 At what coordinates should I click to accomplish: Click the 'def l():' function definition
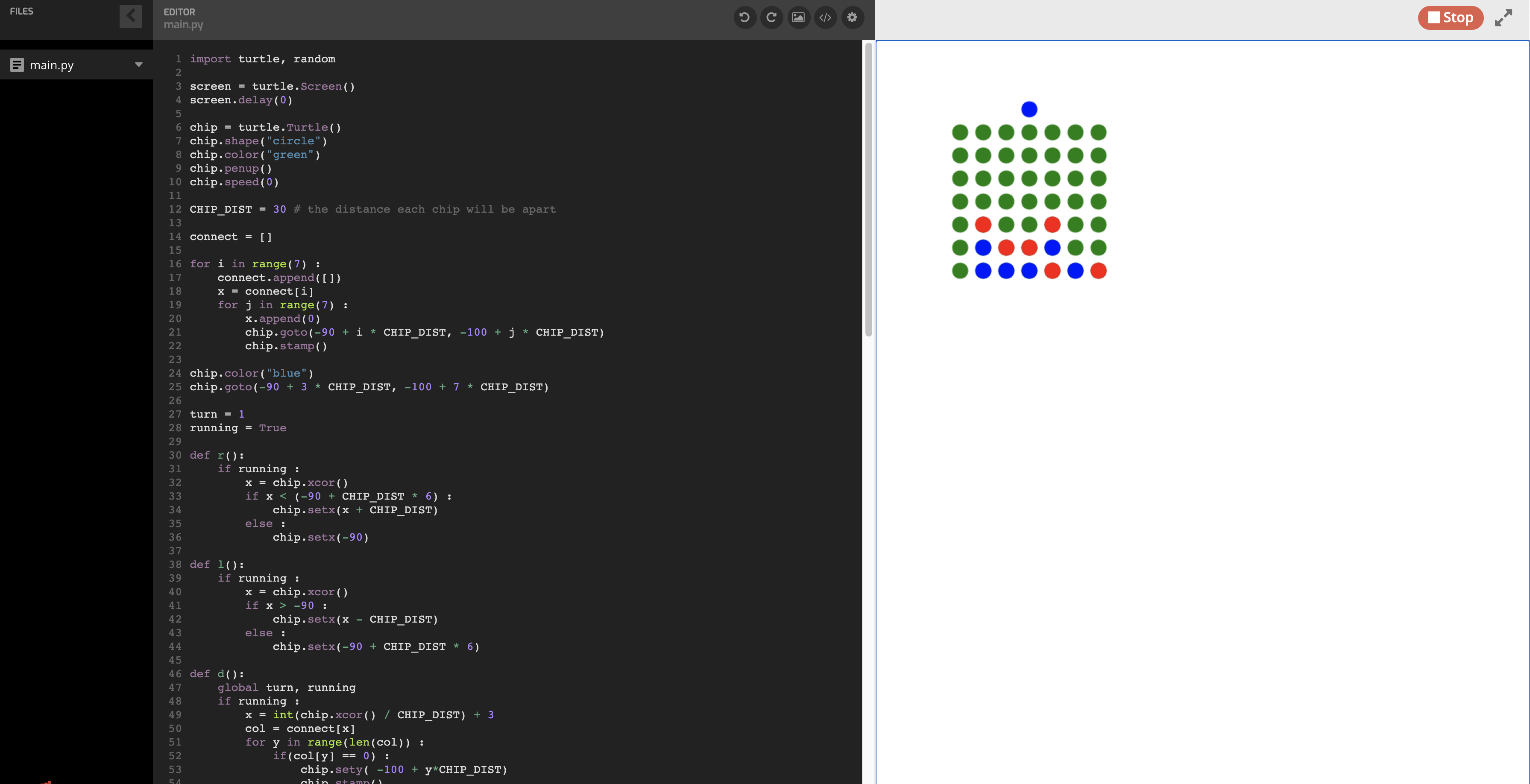217,564
